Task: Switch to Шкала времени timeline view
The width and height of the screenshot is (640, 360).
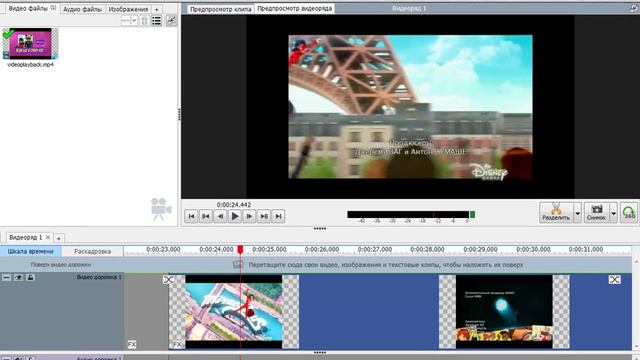Action: 31,251
